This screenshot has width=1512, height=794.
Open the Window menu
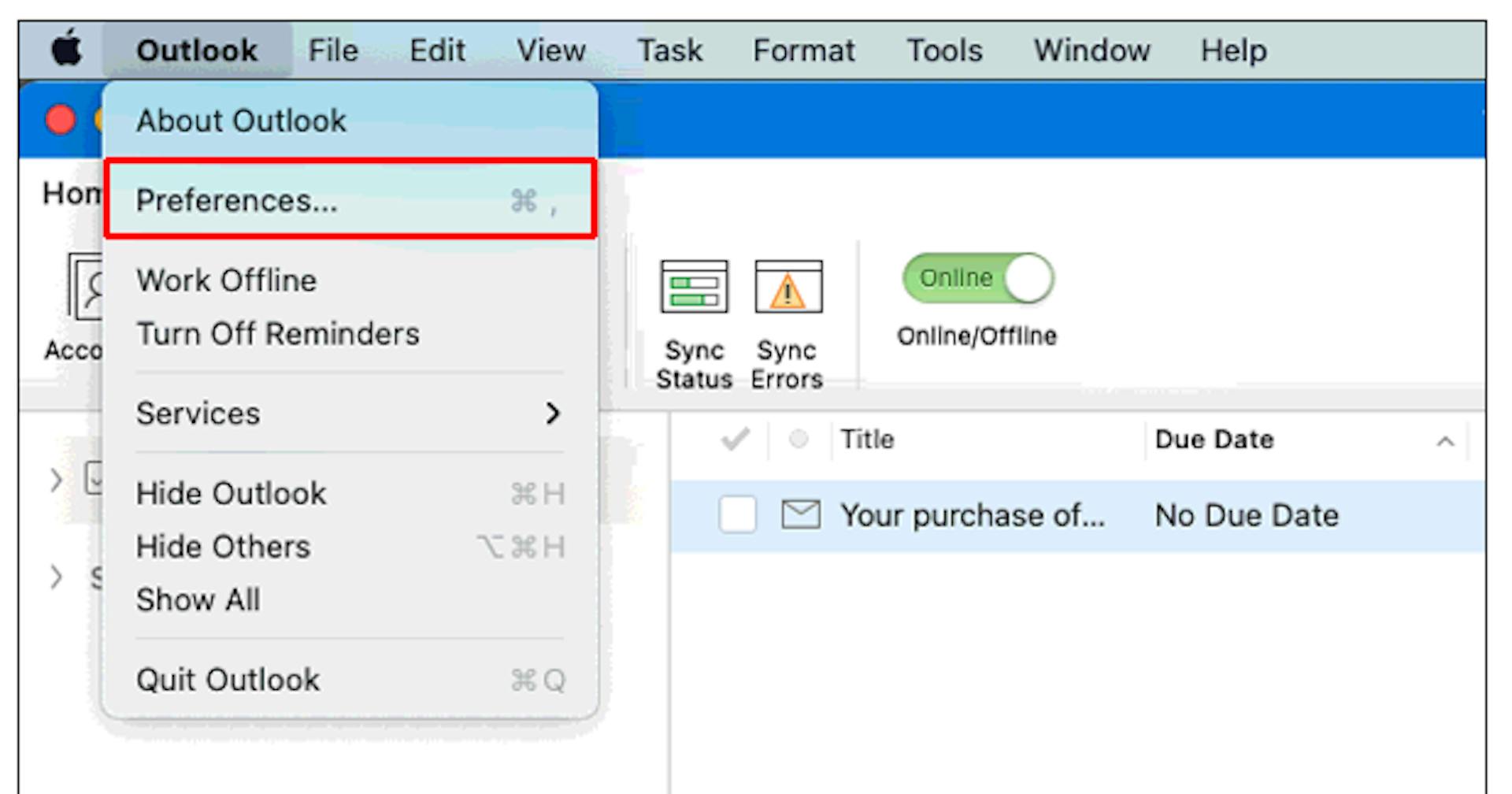(x=1091, y=50)
